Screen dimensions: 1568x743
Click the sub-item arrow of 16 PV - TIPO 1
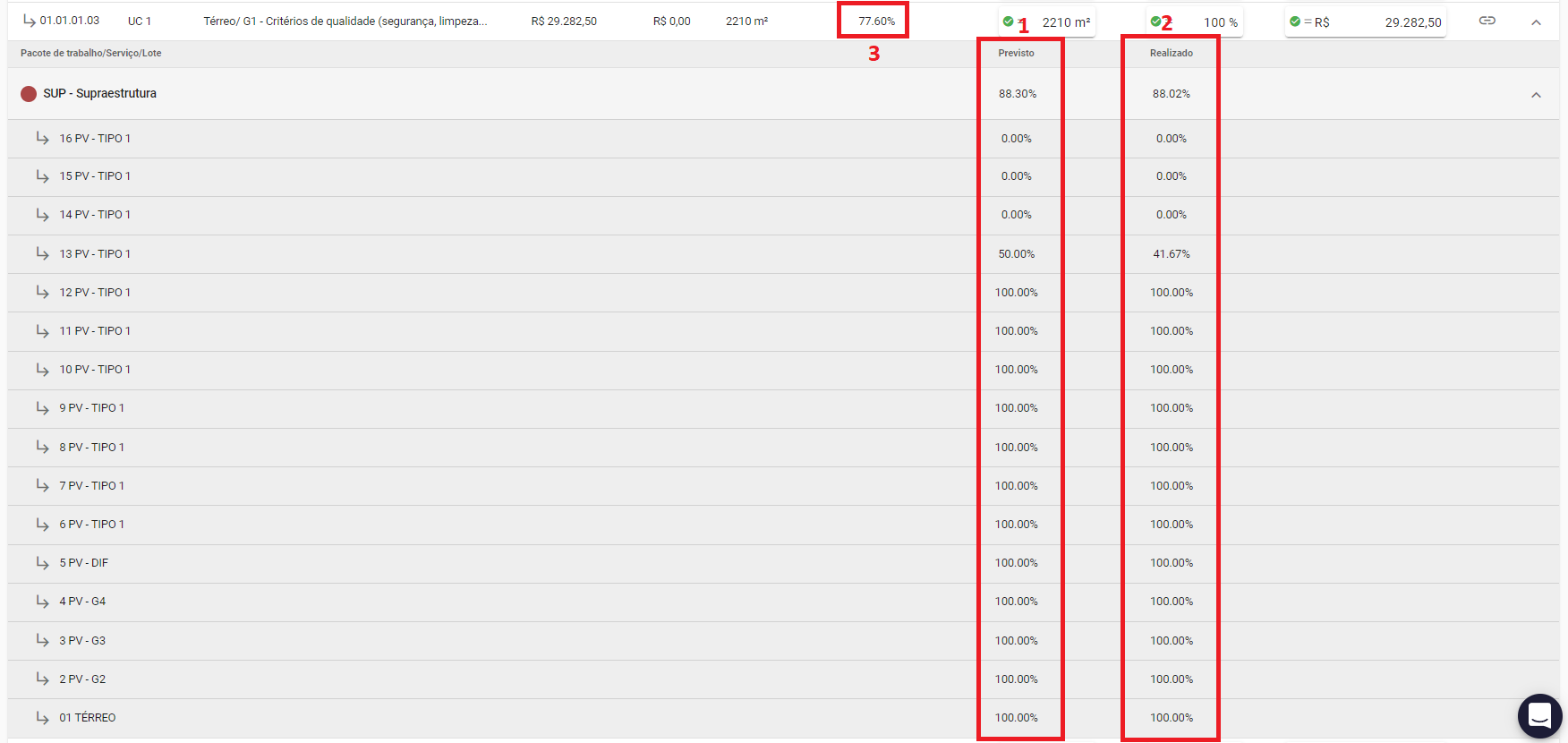point(42,138)
